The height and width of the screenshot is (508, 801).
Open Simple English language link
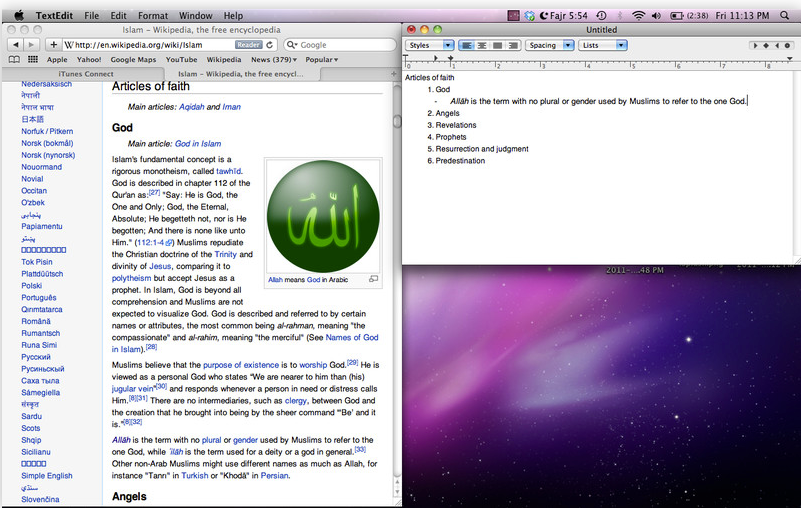point(47,475)
